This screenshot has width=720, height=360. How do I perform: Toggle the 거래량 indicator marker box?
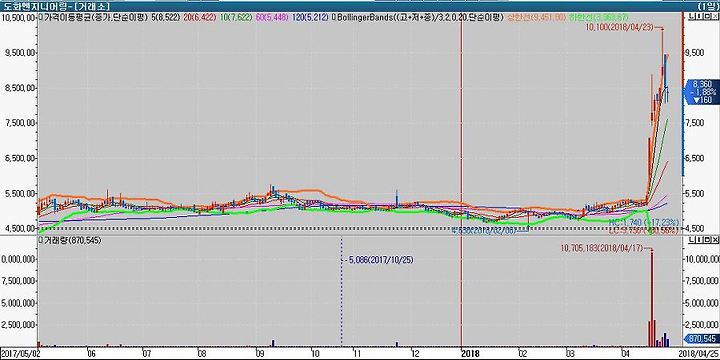click(x=41, y=240)
